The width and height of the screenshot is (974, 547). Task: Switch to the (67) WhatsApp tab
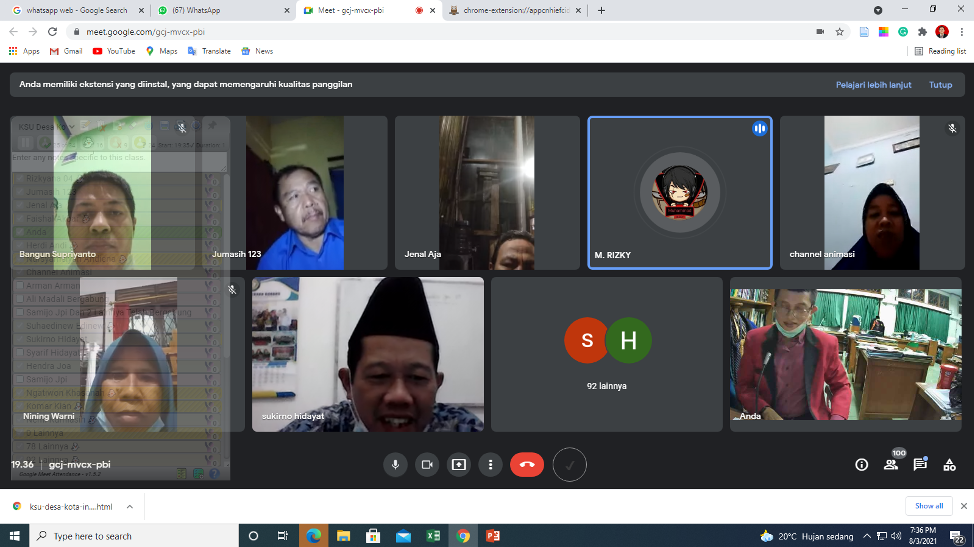point(224,11)
